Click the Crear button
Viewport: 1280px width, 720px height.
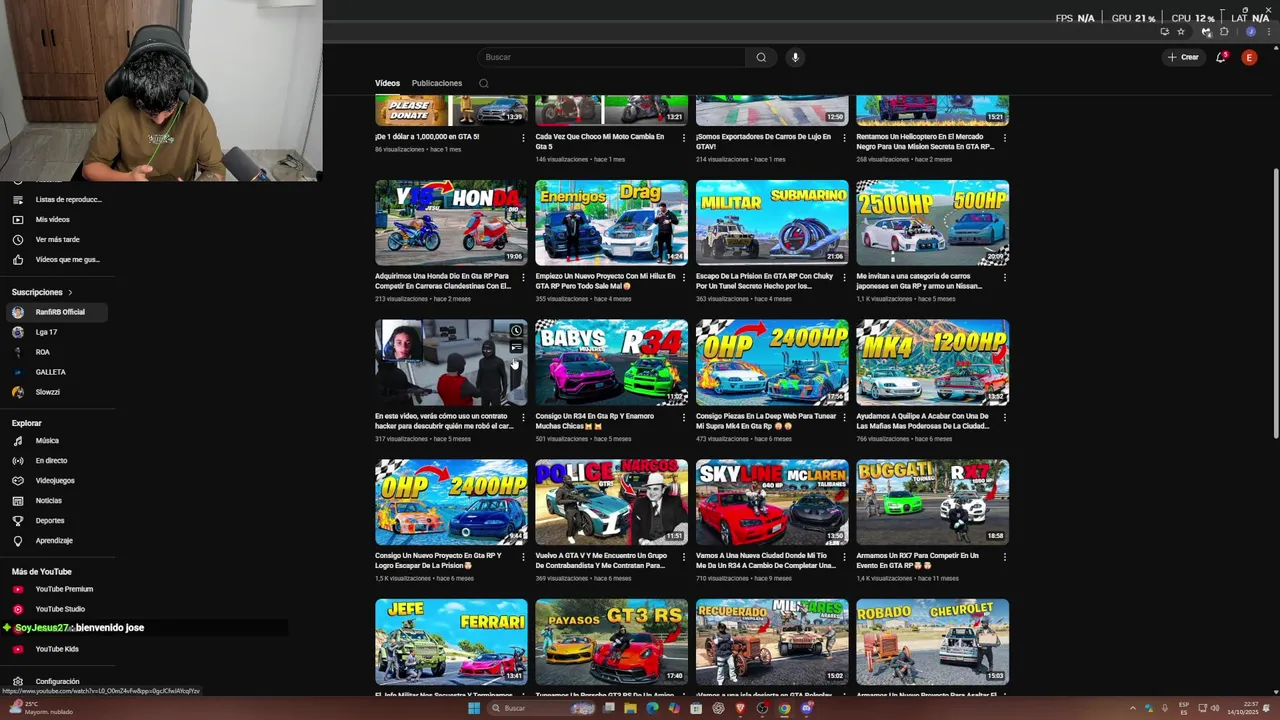point(1183,57)
